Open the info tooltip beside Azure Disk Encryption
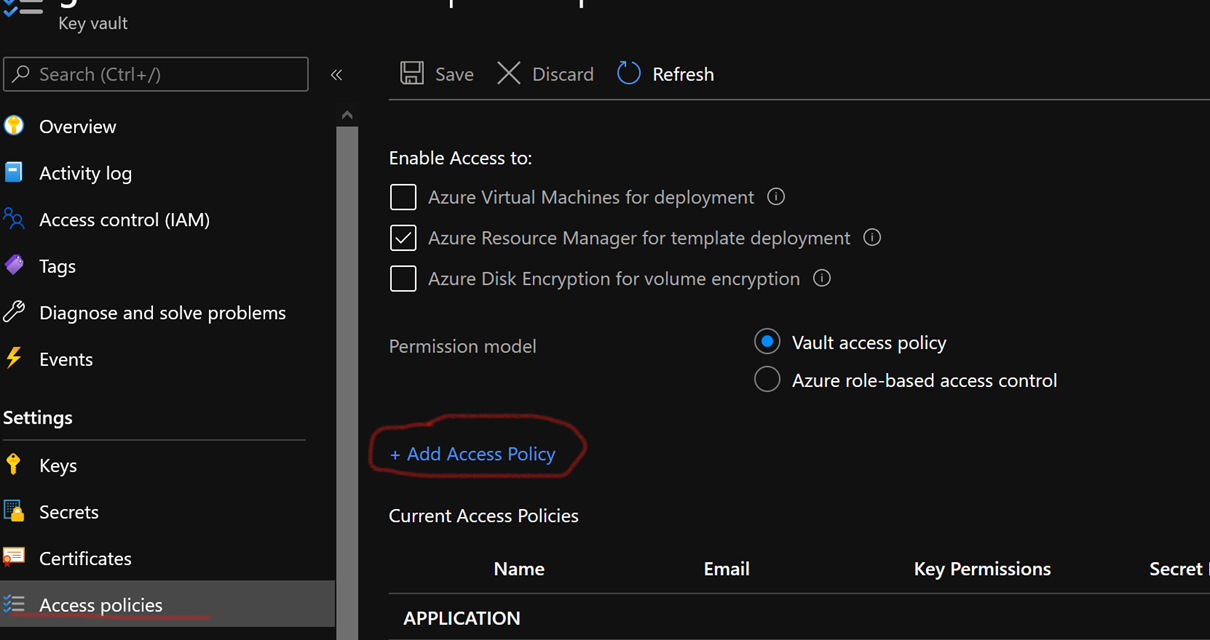 821,278
